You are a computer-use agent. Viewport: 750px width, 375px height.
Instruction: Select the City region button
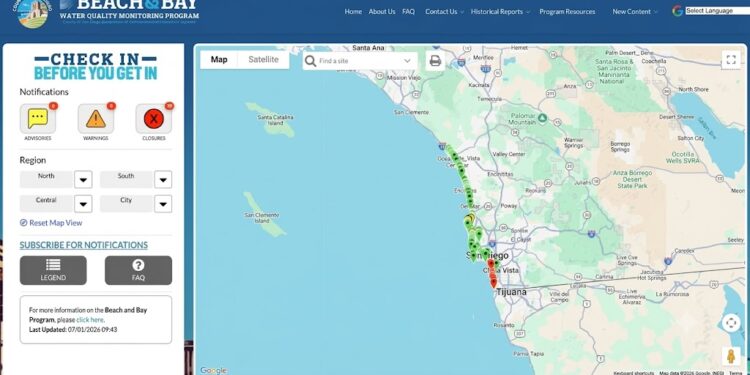coord(126,204)
